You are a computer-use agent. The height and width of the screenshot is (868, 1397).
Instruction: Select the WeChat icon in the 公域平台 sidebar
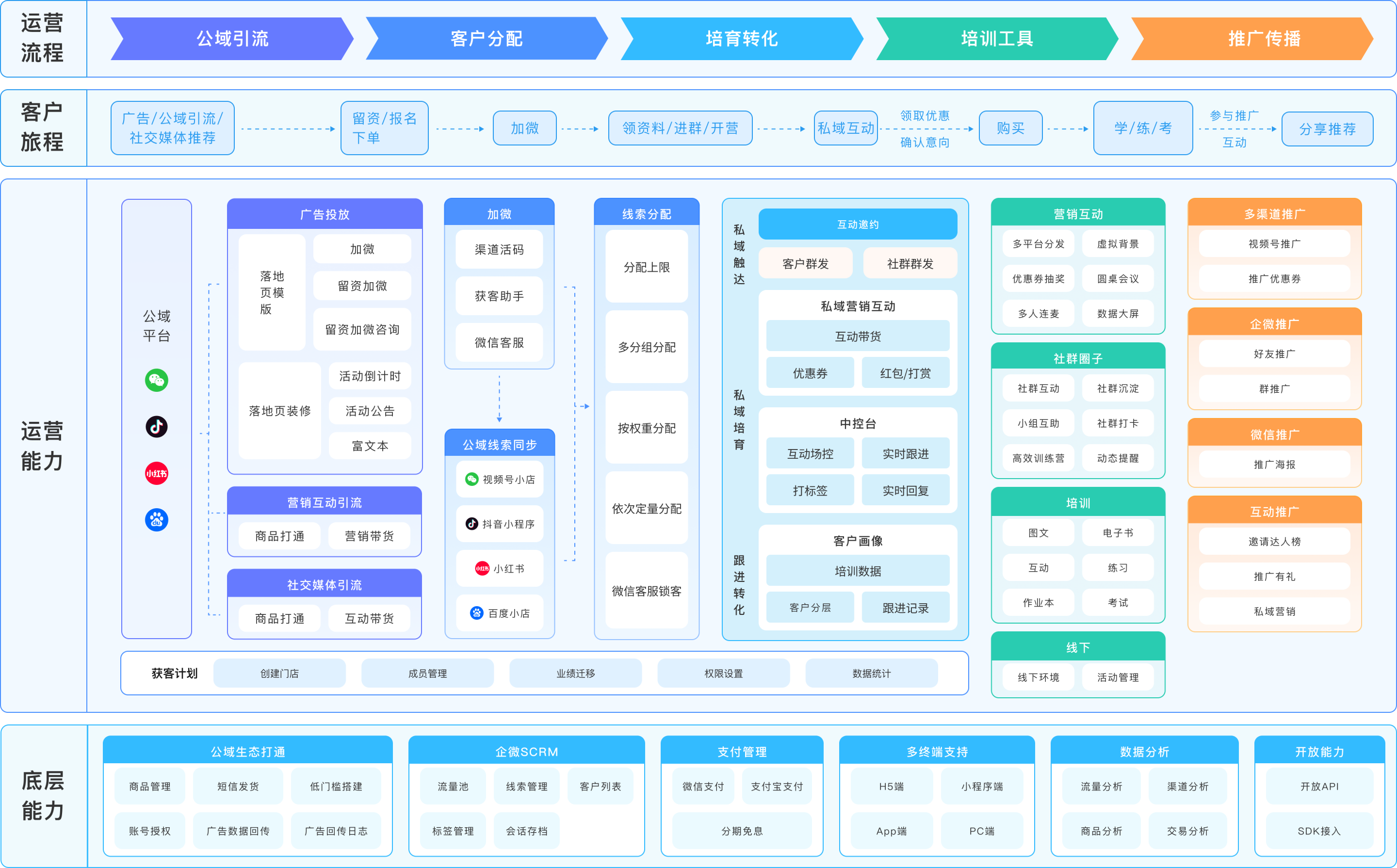pos(156,380)
